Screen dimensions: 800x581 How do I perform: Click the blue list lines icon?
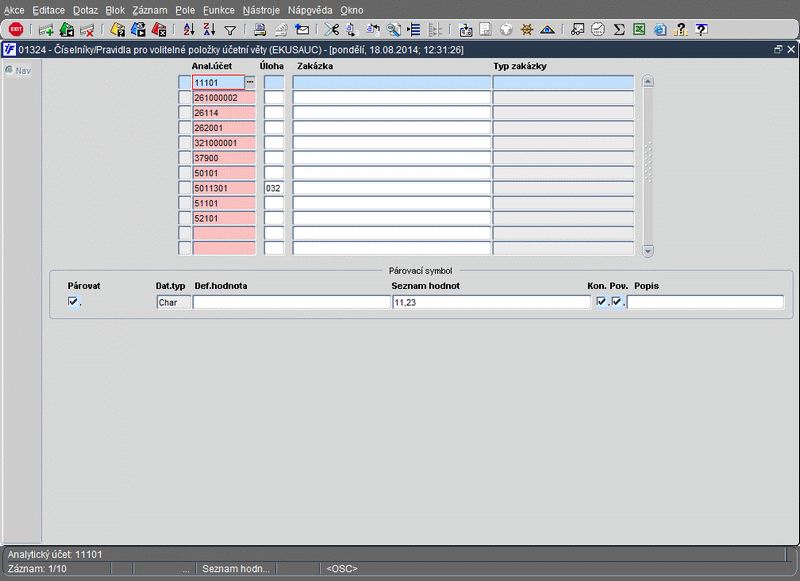tap(414, 30)
